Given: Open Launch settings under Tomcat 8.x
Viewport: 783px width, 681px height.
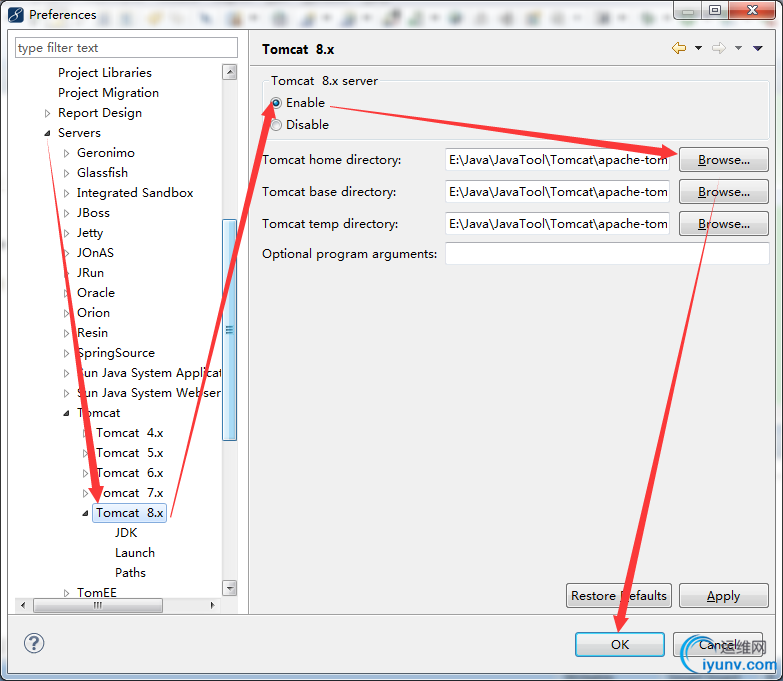Looking at the screenshot, I should point(135,553).
